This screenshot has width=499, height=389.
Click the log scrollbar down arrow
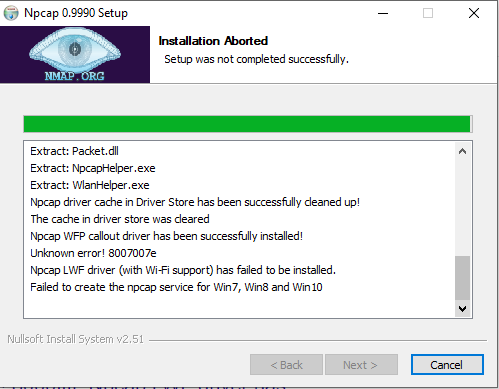[x=462, y=308]
